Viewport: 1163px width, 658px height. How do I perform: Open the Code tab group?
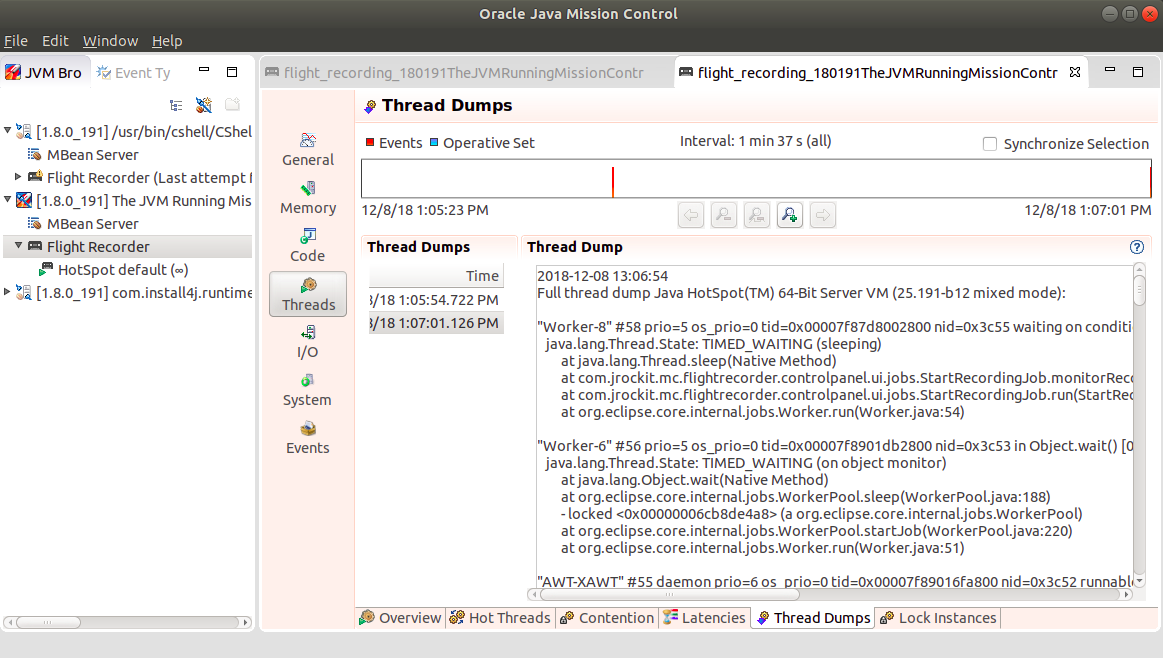pos(308,246)
